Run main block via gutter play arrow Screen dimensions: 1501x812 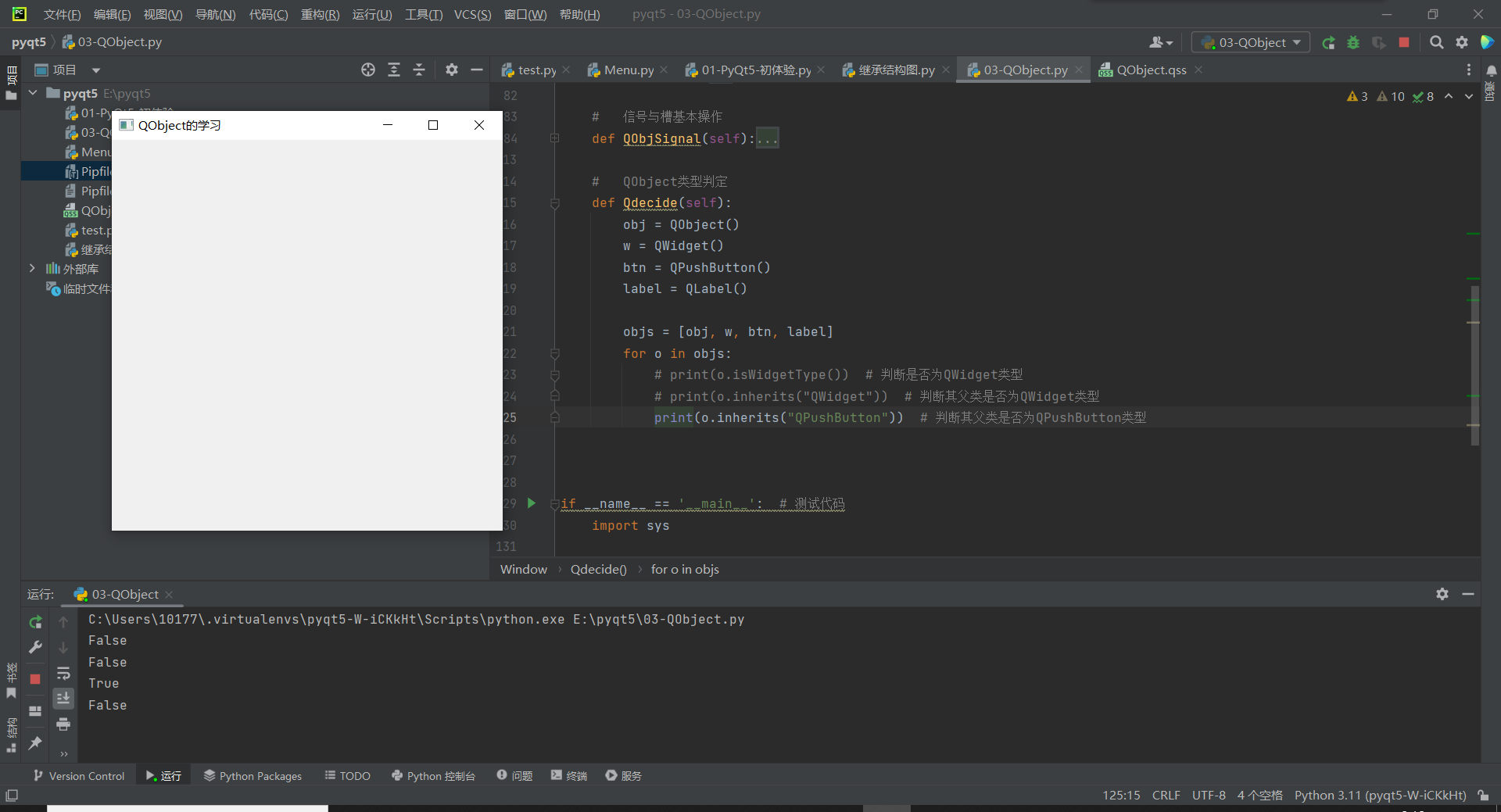tap(532, 503)
